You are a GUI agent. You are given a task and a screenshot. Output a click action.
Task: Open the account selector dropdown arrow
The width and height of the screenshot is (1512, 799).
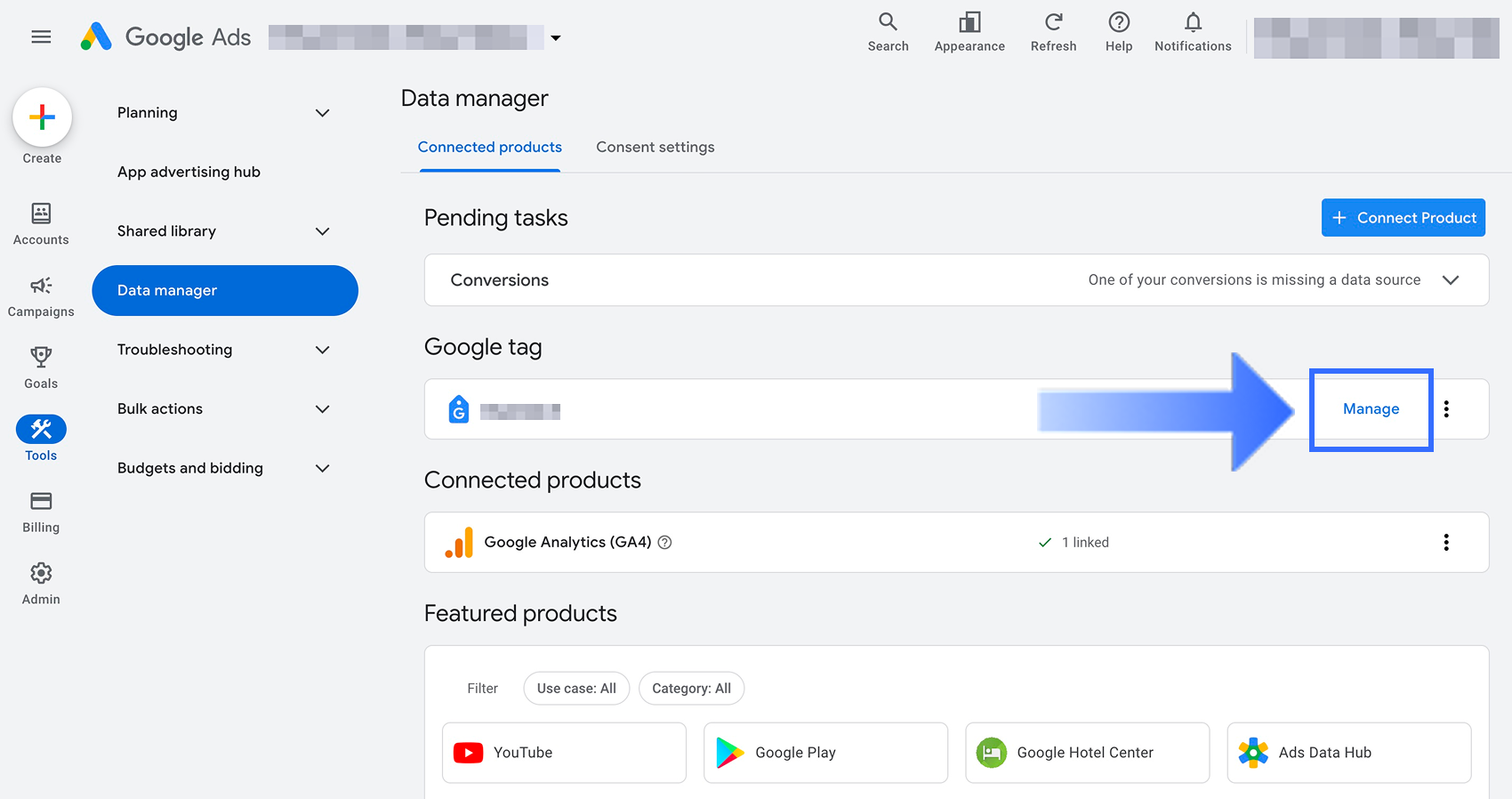click(556, 38)
